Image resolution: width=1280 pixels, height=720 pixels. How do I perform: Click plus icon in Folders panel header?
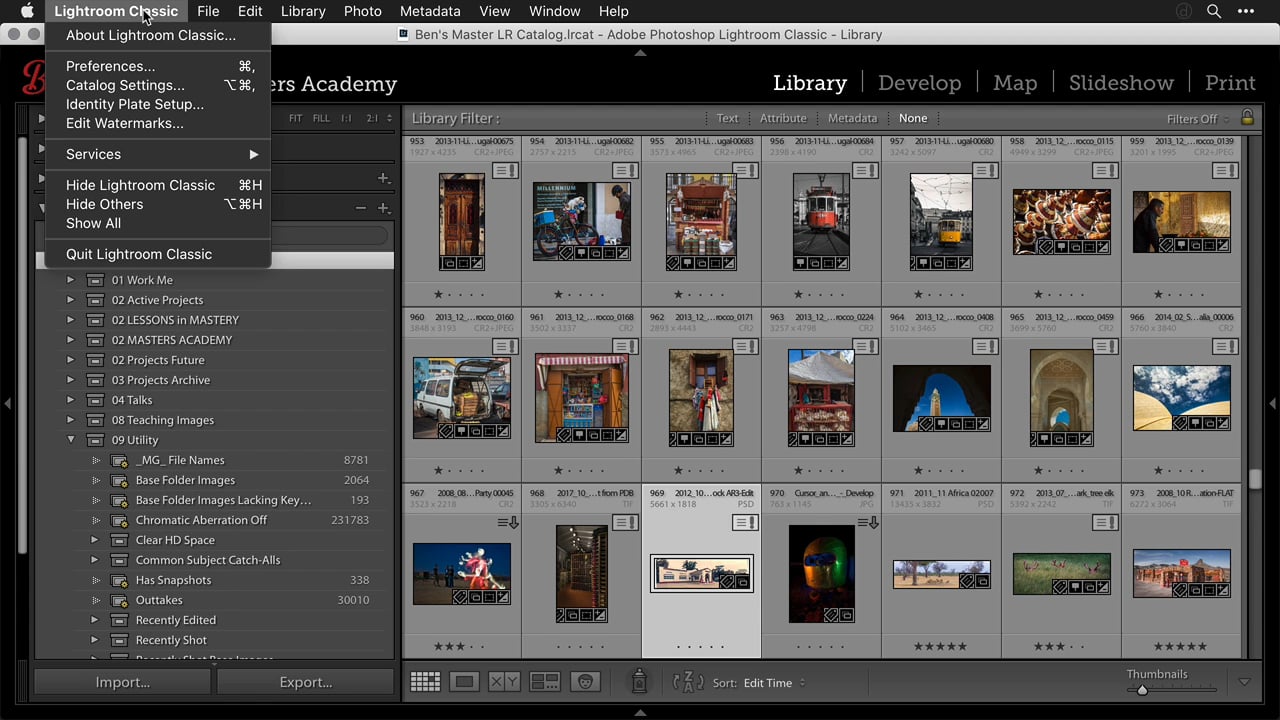[383, 178]
